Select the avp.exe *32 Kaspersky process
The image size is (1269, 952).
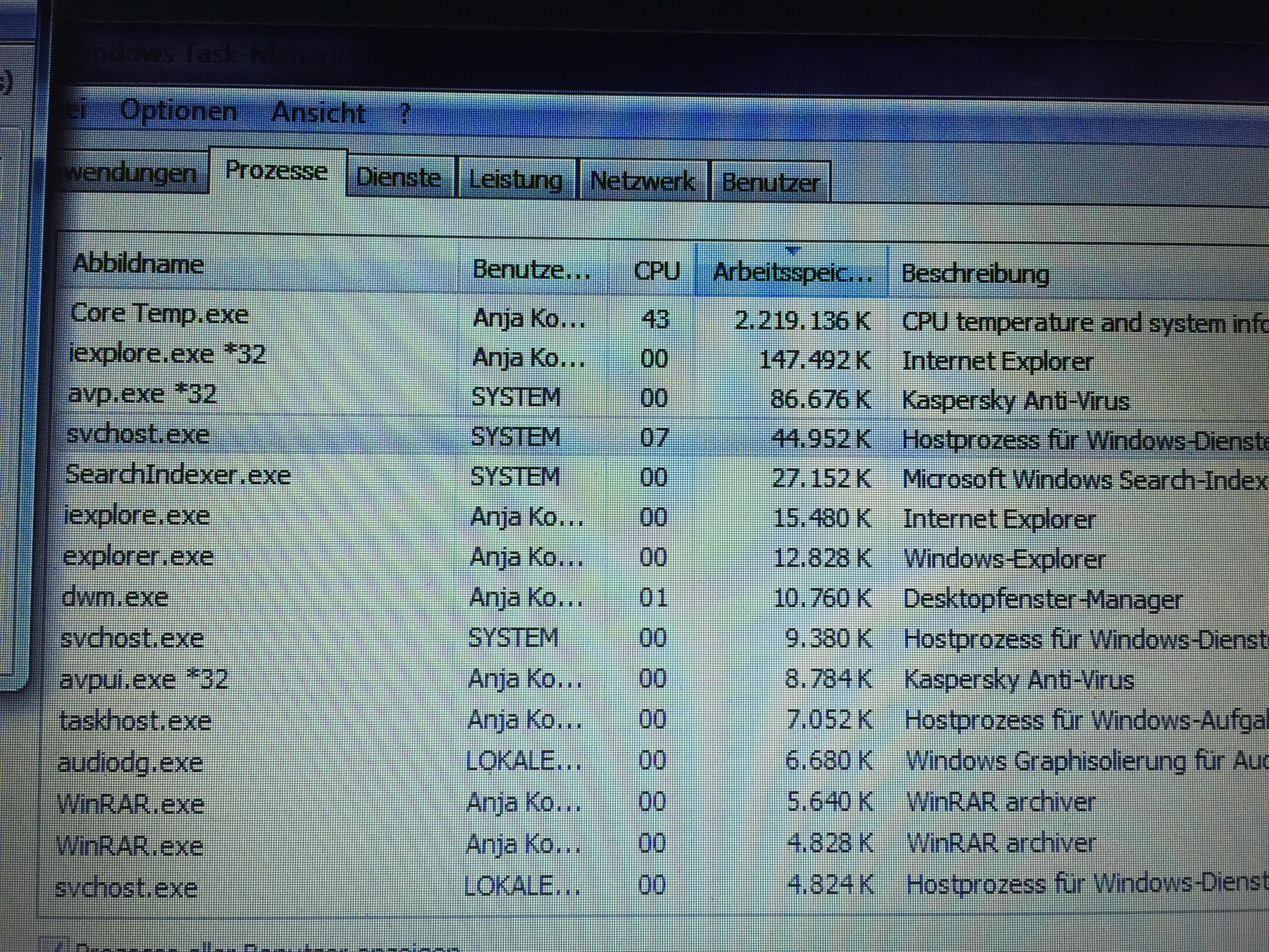tap(142, 394)
